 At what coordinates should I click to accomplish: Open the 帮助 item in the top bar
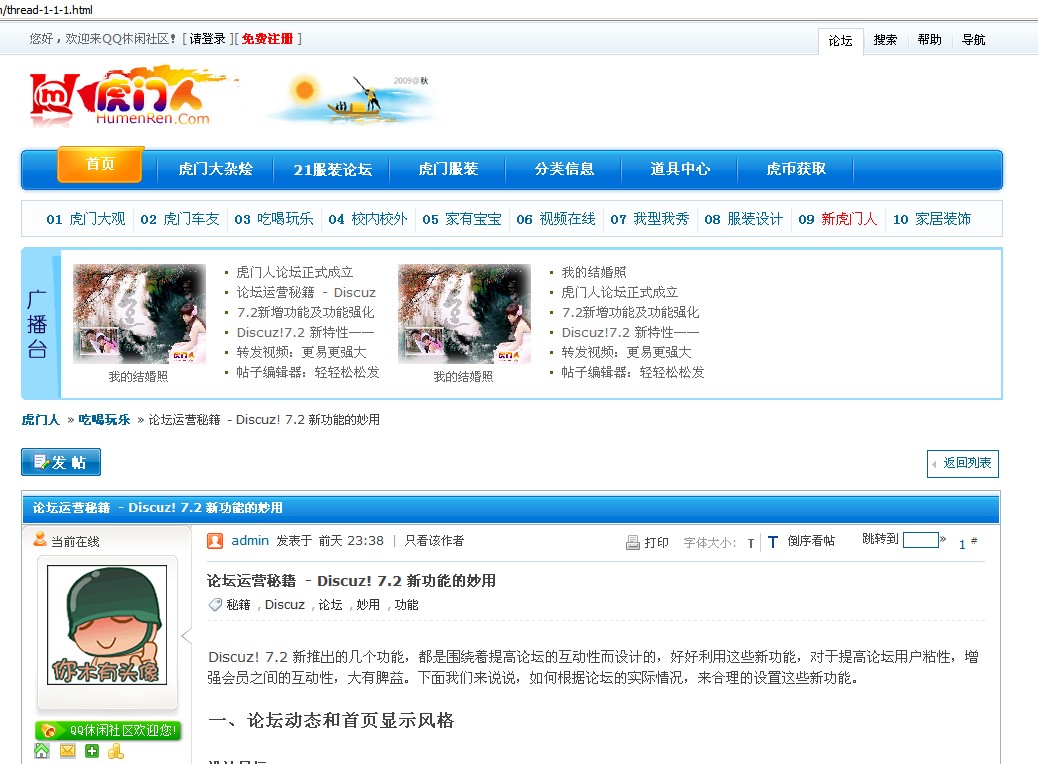pyautogui.click(x=929, y=40)
